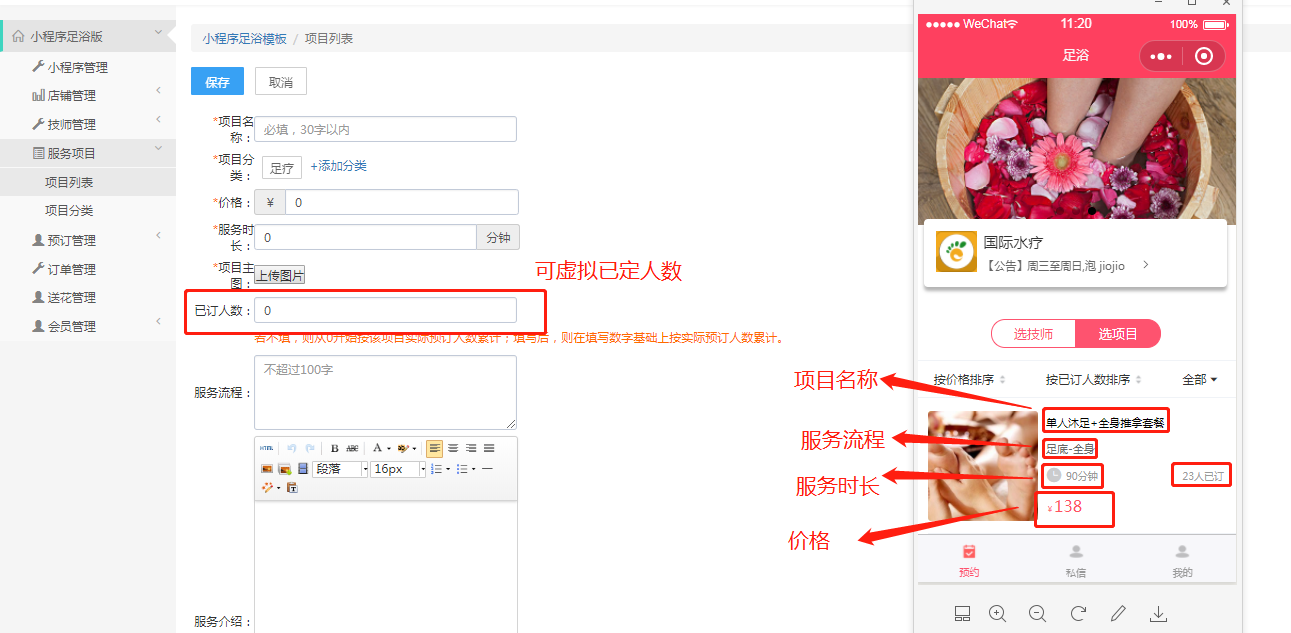Rotate the preview image with rotate icon
The height and width of the screenshot is (633, 1291).
pos(1078,613)
